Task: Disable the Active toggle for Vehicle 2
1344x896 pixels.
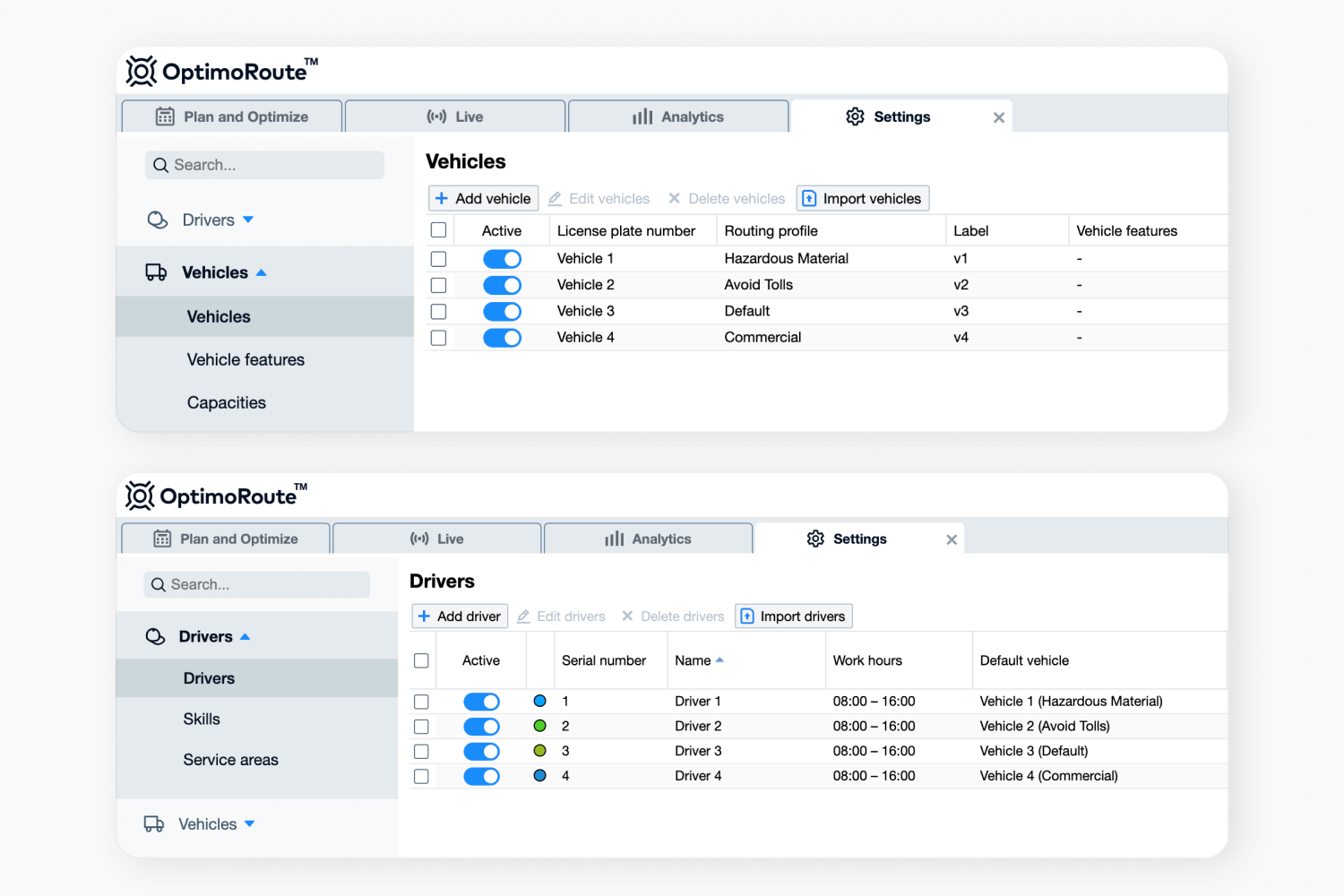Action: click(502, 285)
